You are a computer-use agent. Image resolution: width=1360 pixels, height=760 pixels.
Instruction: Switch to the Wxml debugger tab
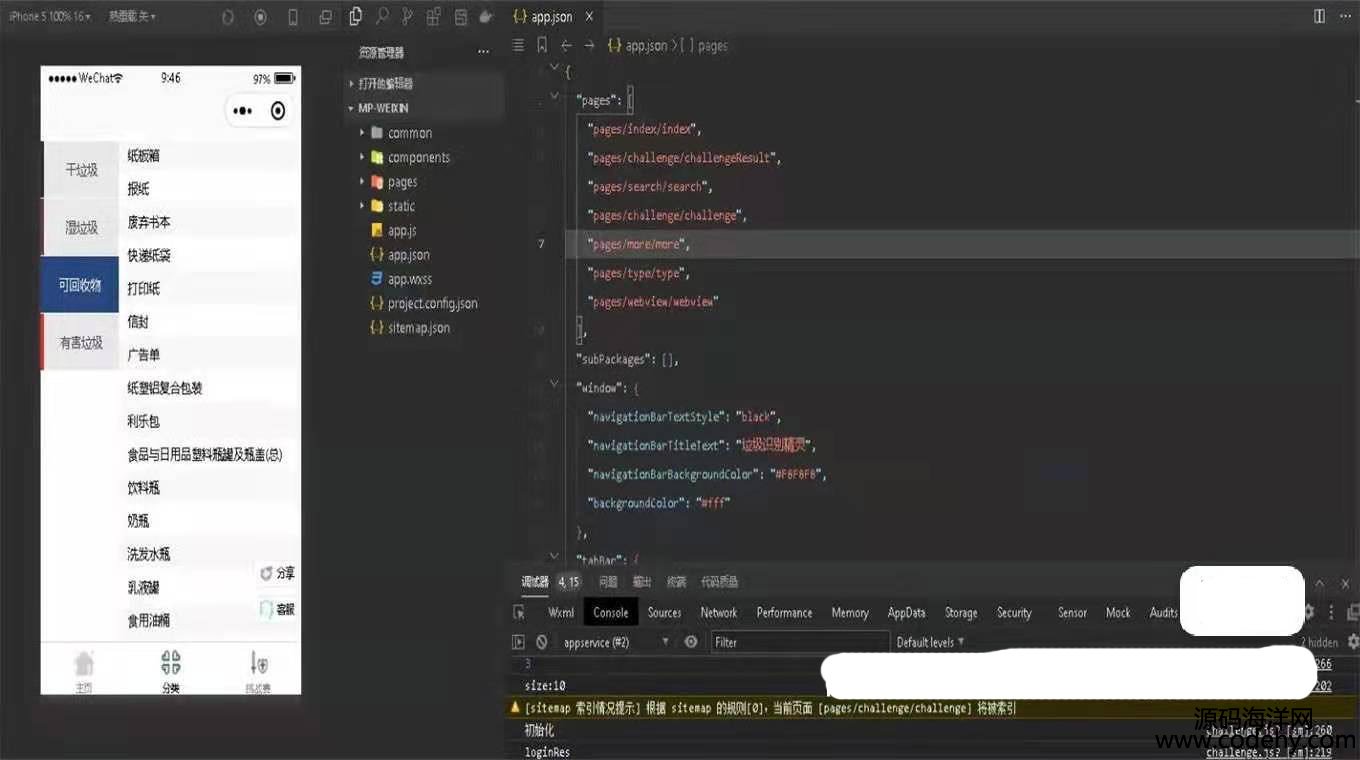point(561,612)
